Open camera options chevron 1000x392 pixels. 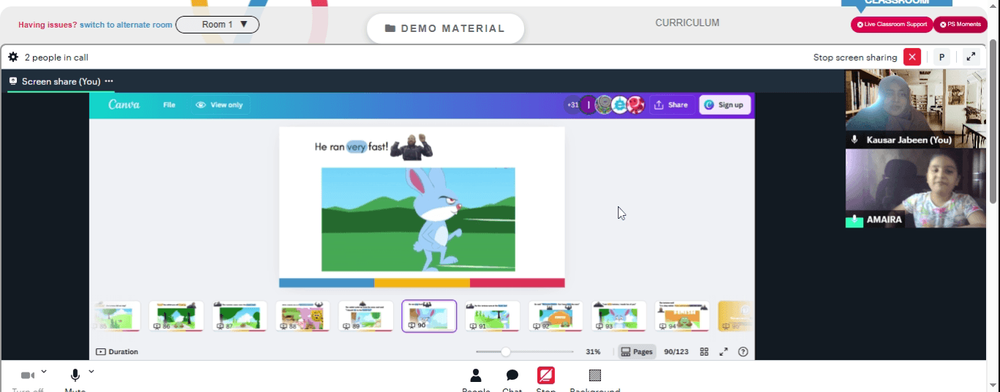click(x=44, y=371)
